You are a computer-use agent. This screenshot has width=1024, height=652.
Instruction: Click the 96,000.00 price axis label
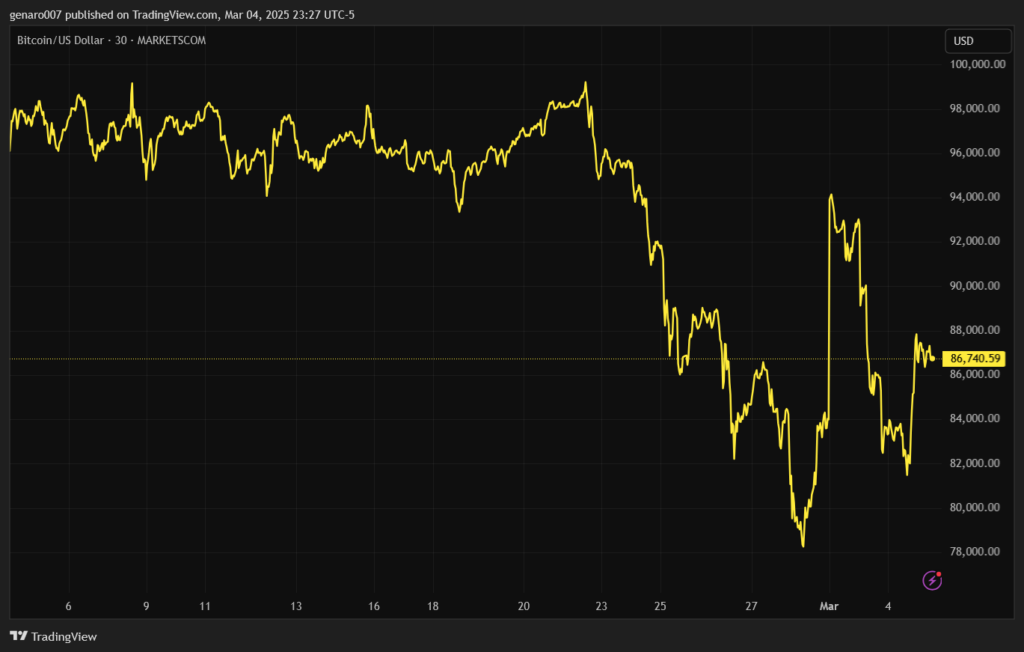point(975,153)
